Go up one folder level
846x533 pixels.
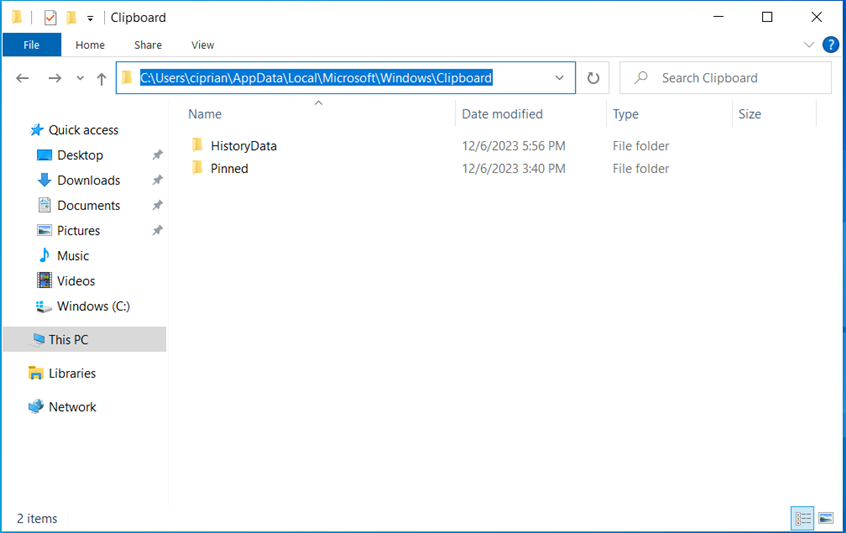[x=101, y=79]
